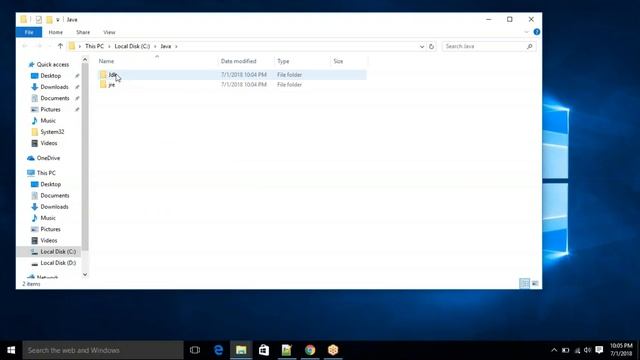Click This PC in address breadcrumb
Viewport: 640px width, 360px height.
[94, 47]
